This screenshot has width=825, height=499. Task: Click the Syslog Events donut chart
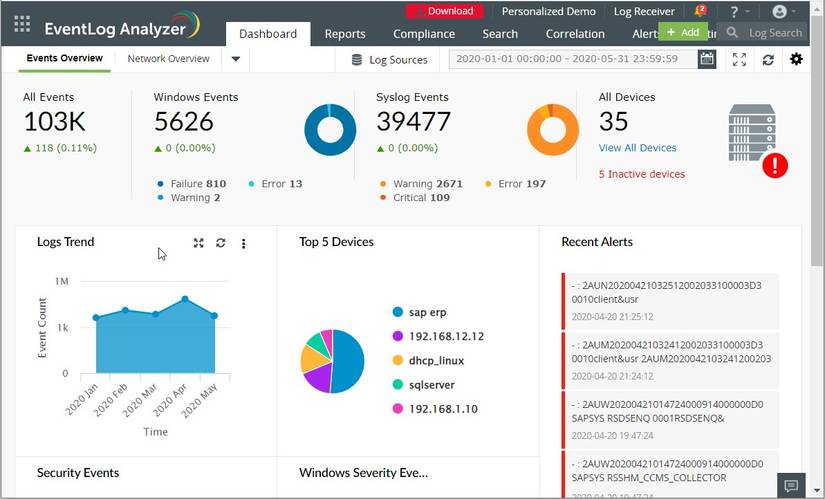pos(552,129)
